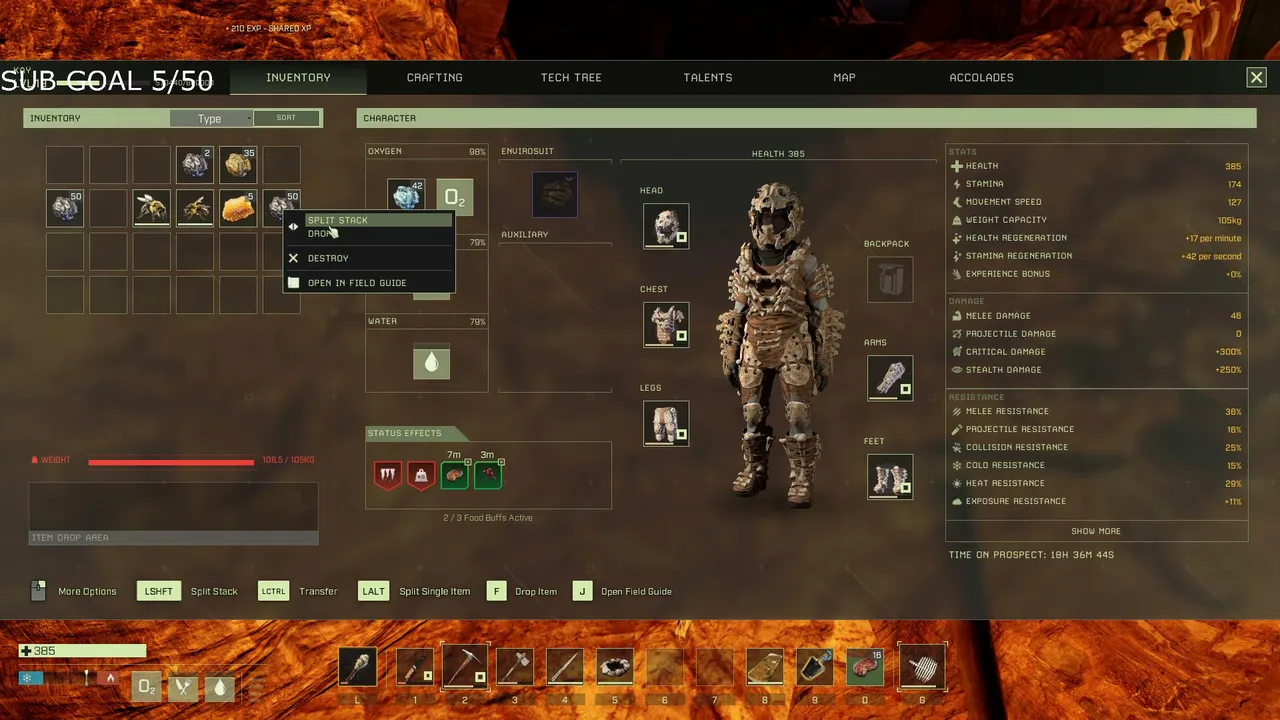Viewport: 1280px width, 720px height.
Task: Select the bee item beside the empty slot
Action: point(152,208)
